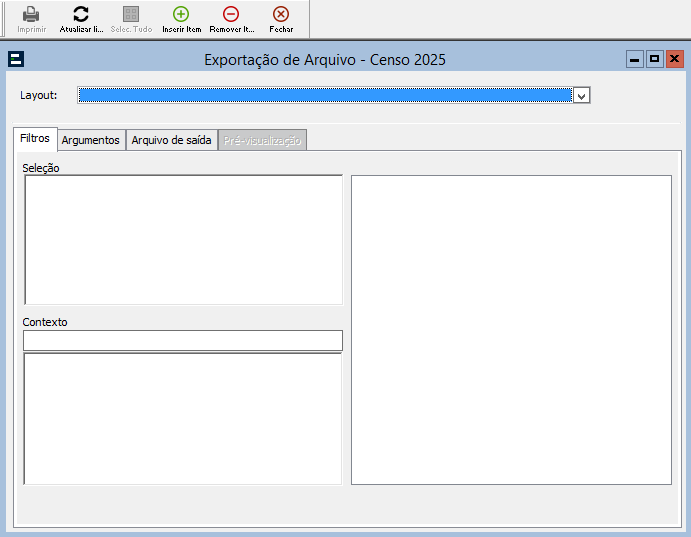Viewport: 691px width, 537px height.
Task: Open the Arquivo de saída tab
Action: (x=171, y=140)
